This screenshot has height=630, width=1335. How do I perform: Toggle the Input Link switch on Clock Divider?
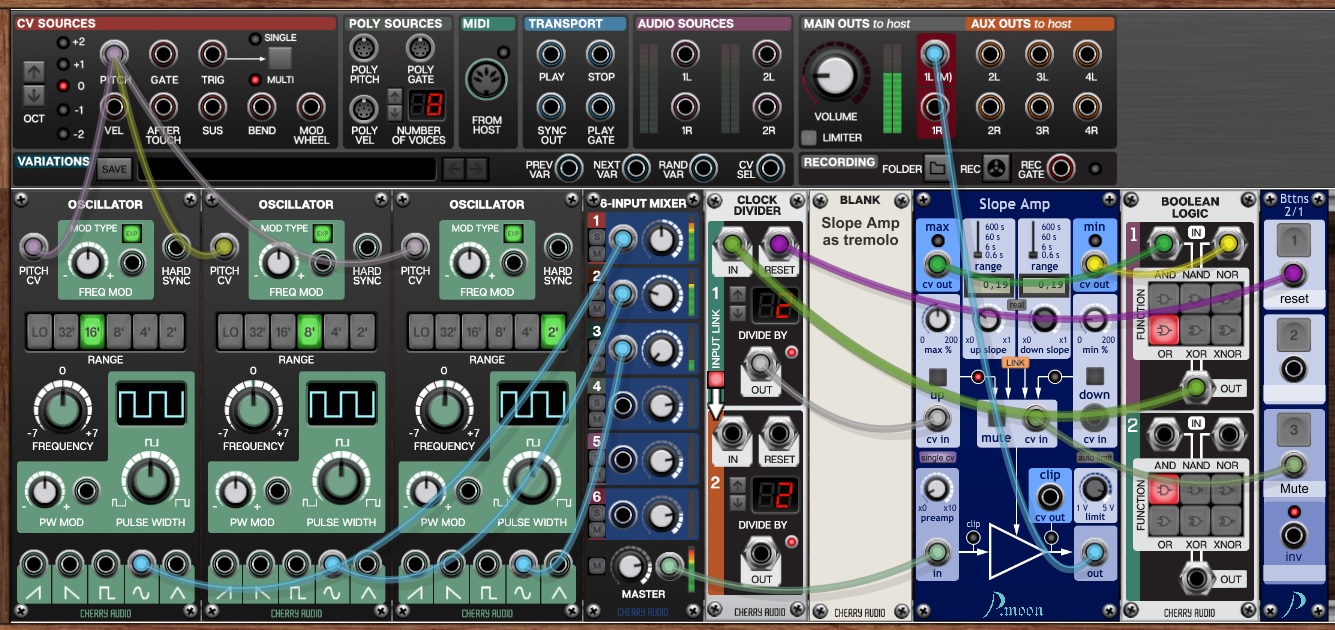coord(715,381)
